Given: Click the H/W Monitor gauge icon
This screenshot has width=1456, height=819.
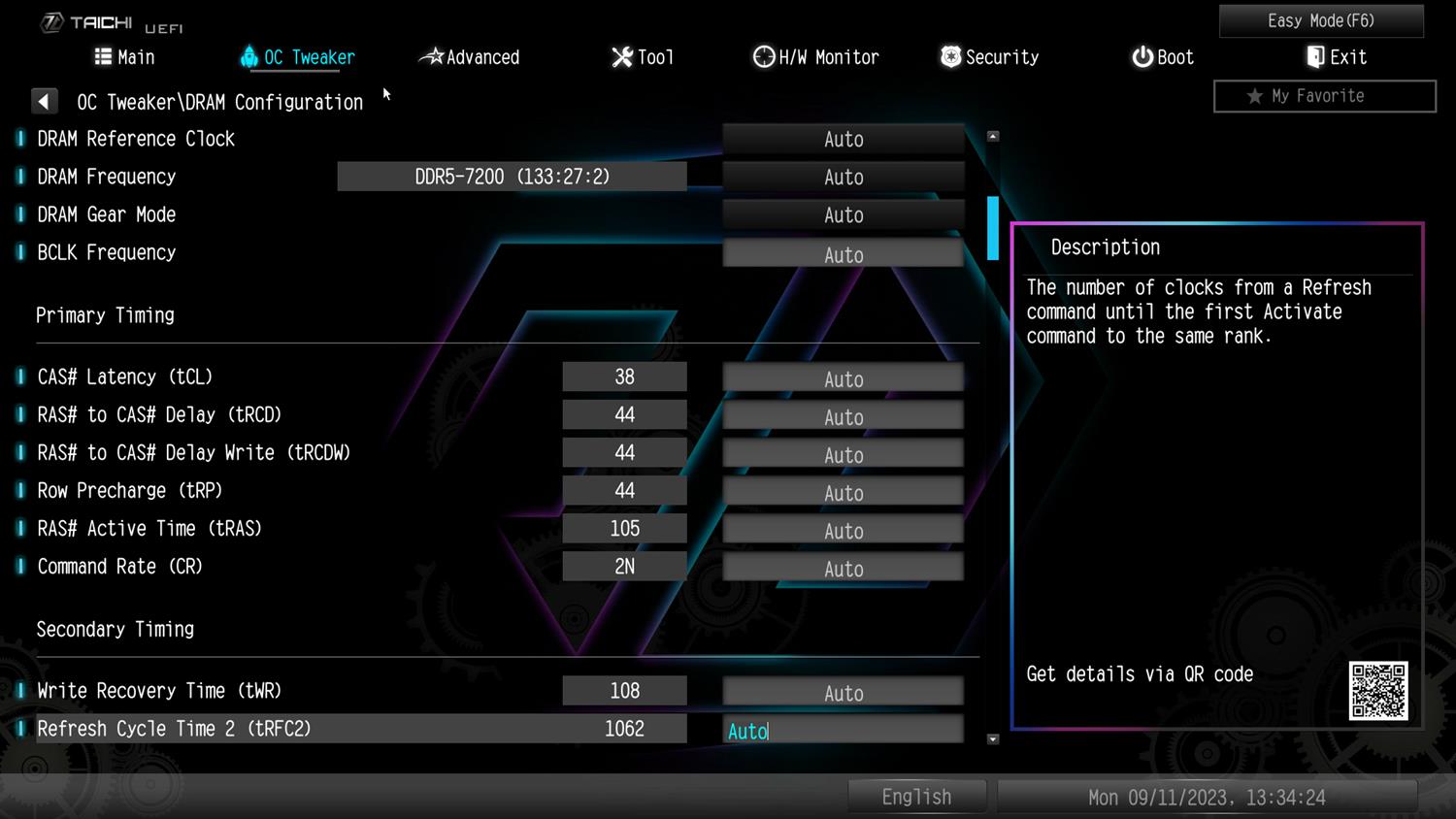Looking at the screenshot, I should pos(764,57).
